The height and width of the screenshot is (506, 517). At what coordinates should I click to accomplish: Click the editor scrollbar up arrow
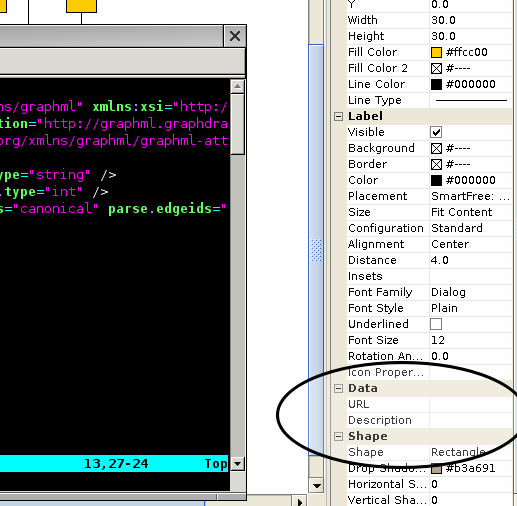[x=237, y=87]
